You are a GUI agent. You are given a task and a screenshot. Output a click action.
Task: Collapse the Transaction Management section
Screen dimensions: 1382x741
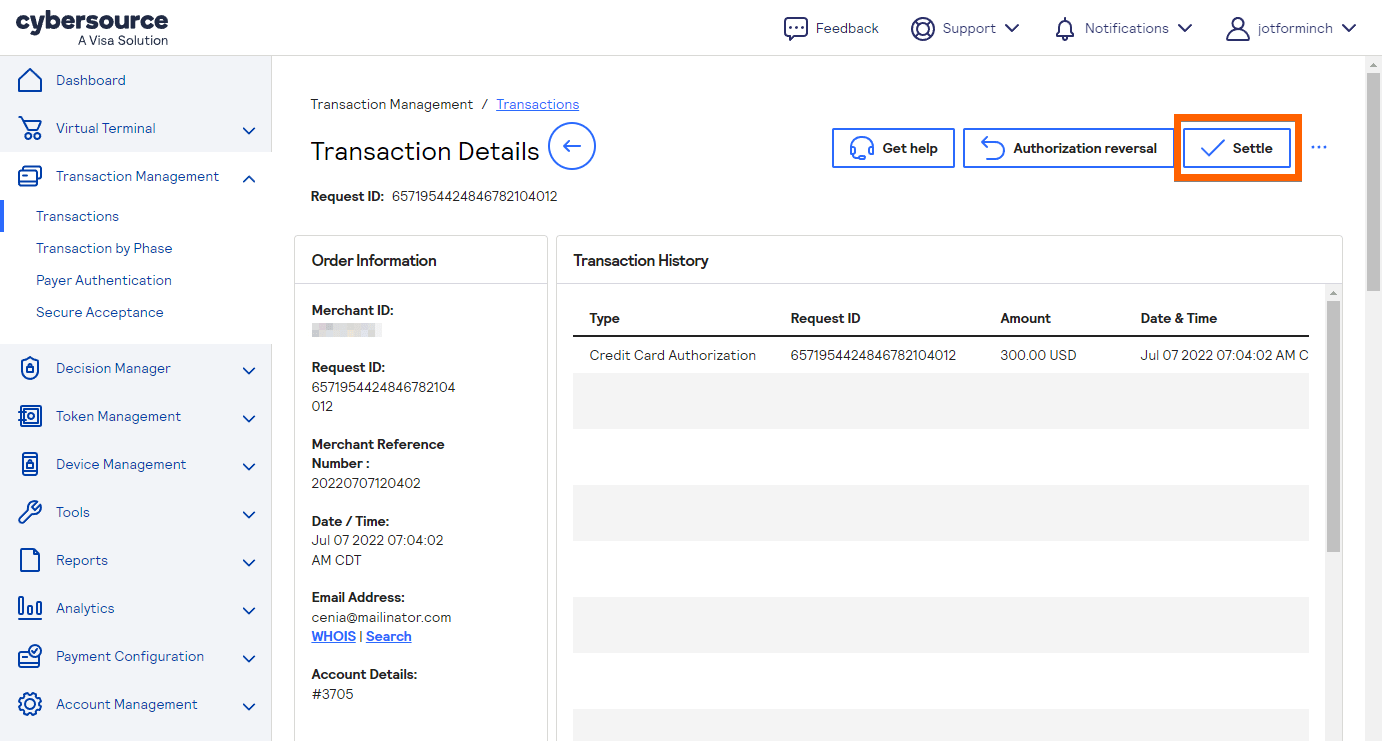(x=249, y=178)
